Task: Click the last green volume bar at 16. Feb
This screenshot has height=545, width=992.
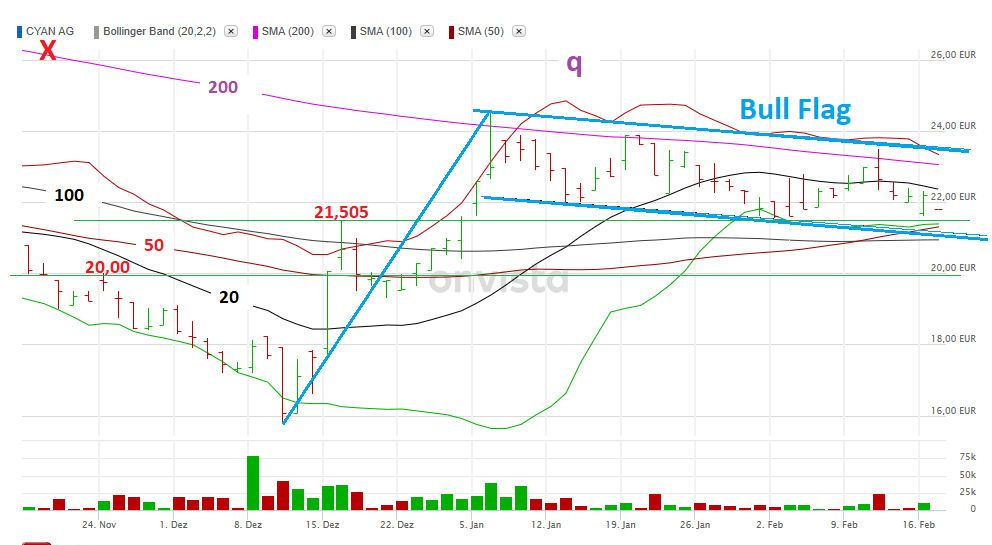Action: [924, 506]
